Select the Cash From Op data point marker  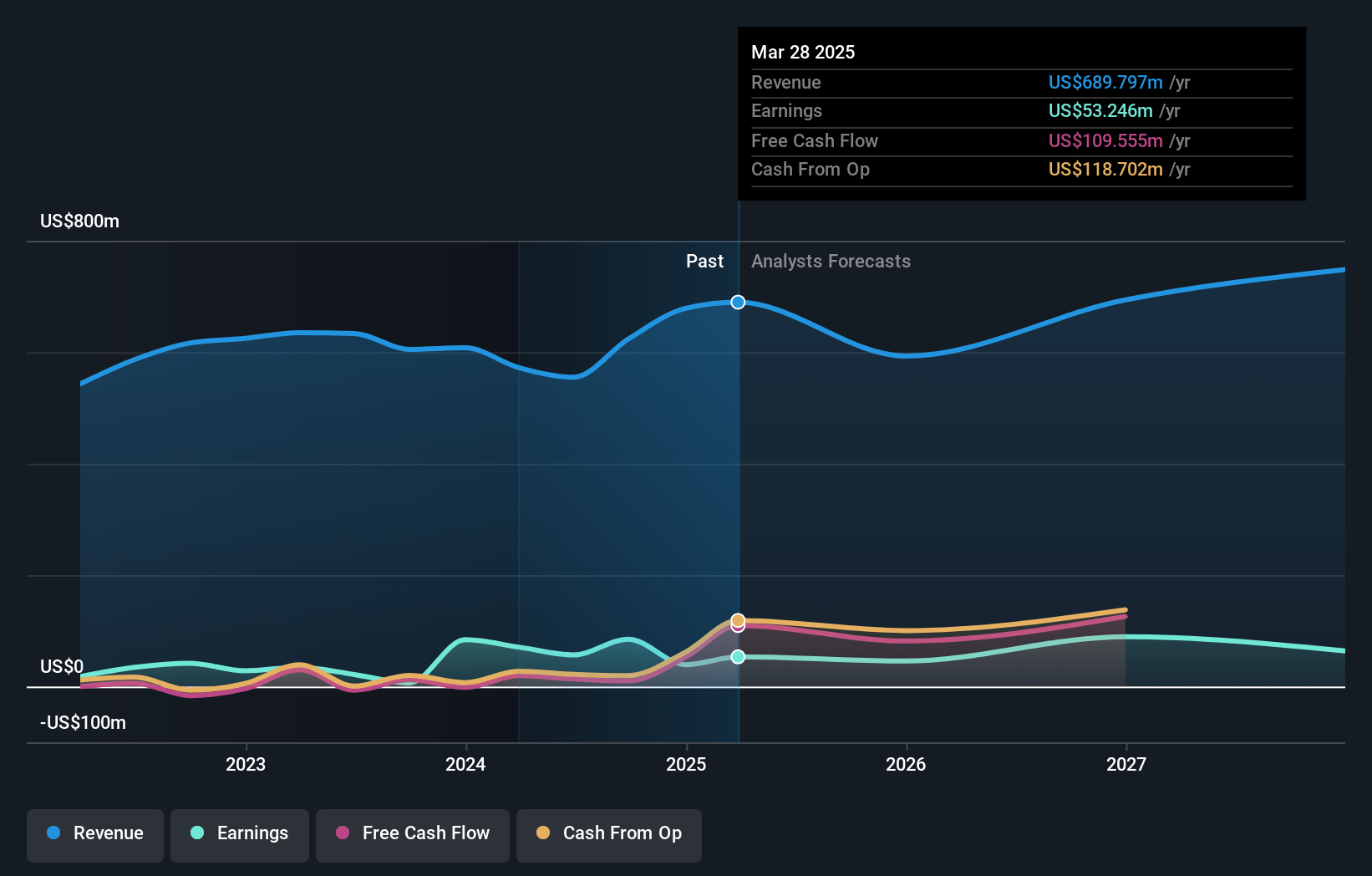pos(738,620)
